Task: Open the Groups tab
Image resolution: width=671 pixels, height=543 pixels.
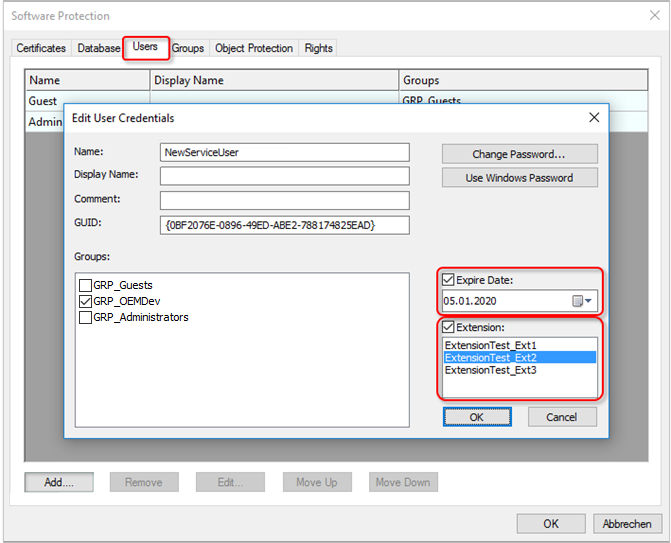Action: tap(188, 48)
